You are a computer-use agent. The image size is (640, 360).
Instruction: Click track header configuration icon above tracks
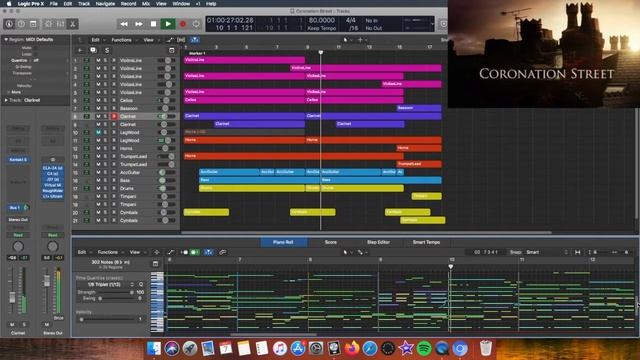pyautogui.click(x=171, y=50)
